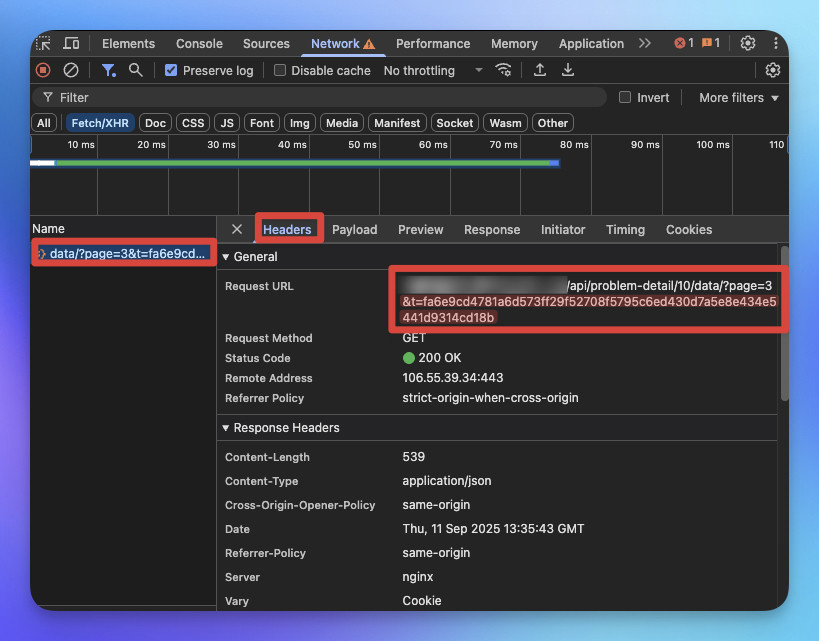View the Cookies tab
The height and width of the screenshot is (641, 819).
688,229
